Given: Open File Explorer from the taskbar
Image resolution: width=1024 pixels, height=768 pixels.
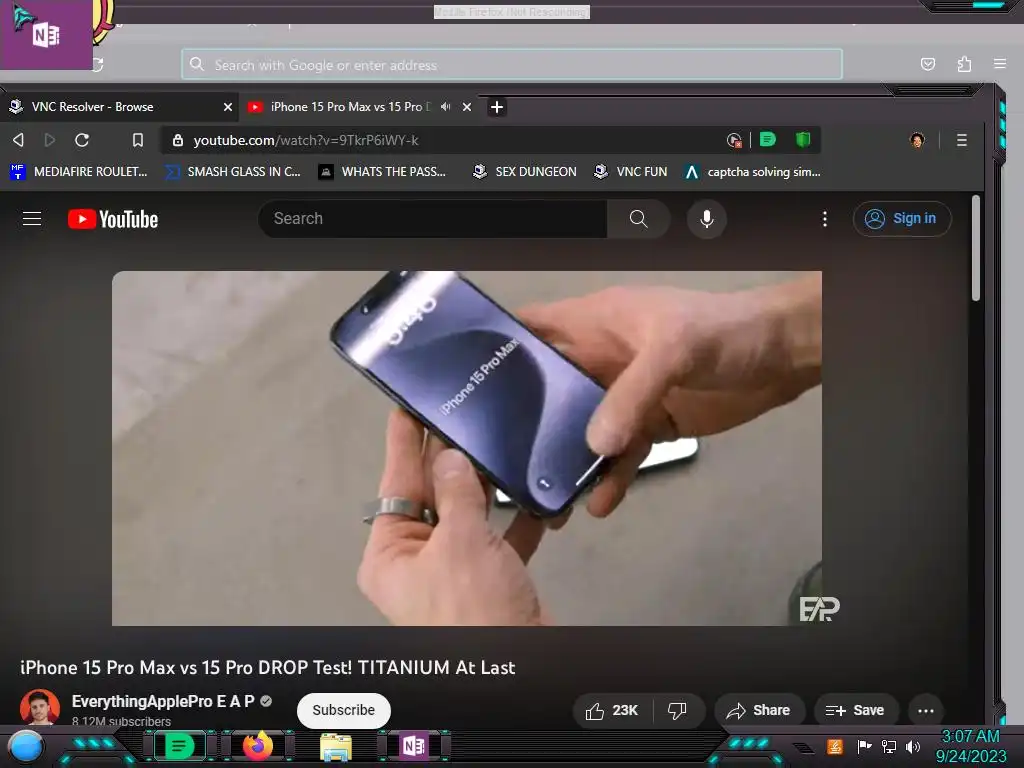Looking at the screenshot, I should tap(336, 746).
